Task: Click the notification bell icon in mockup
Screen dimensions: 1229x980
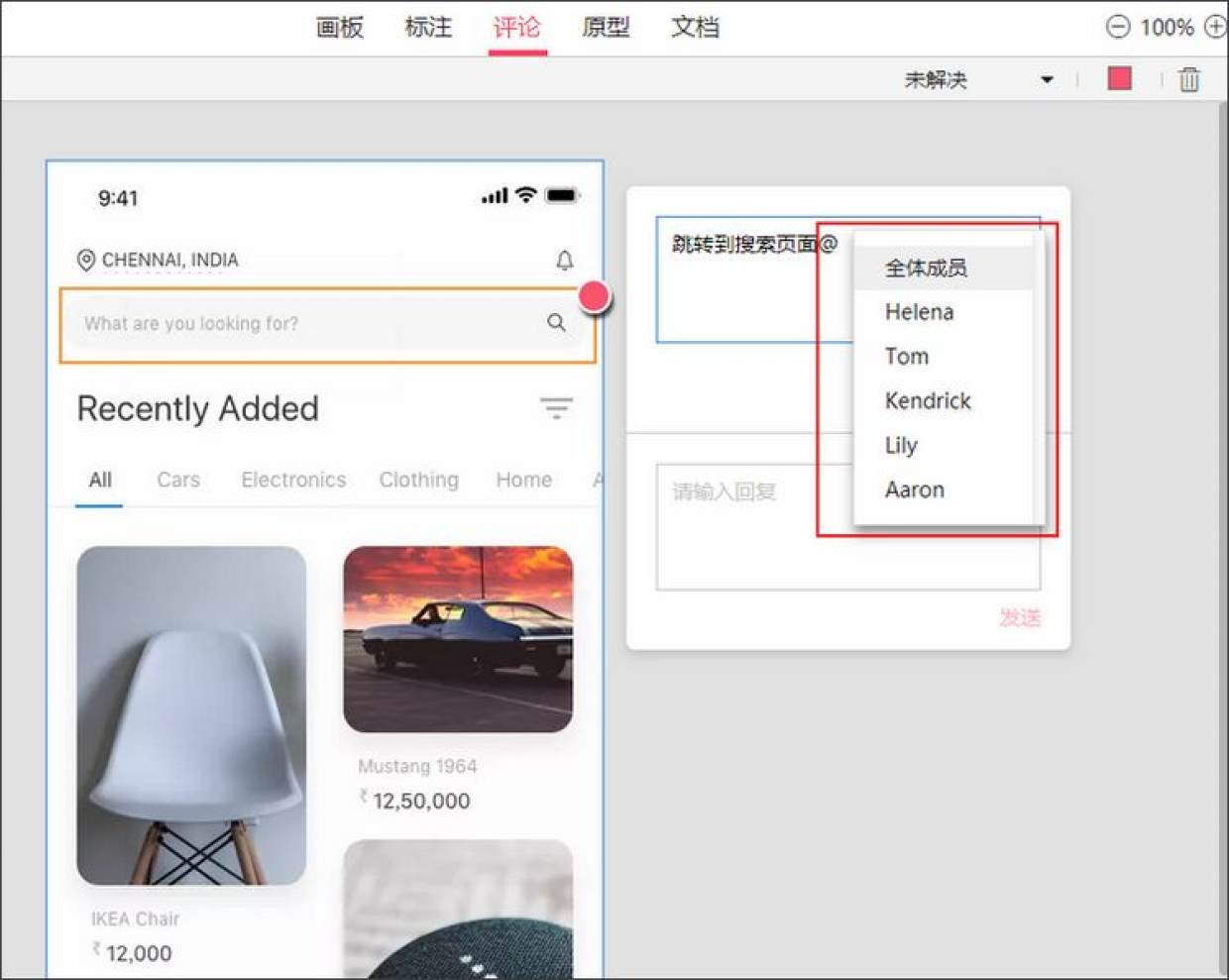Action: pos(564,260)
